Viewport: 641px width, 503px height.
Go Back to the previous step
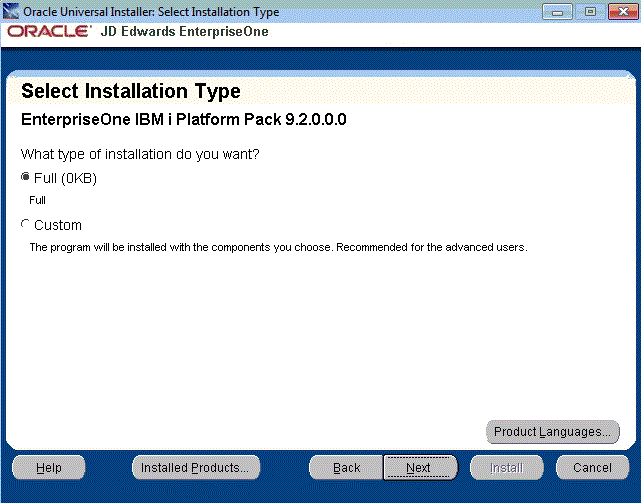pos(346,467)
